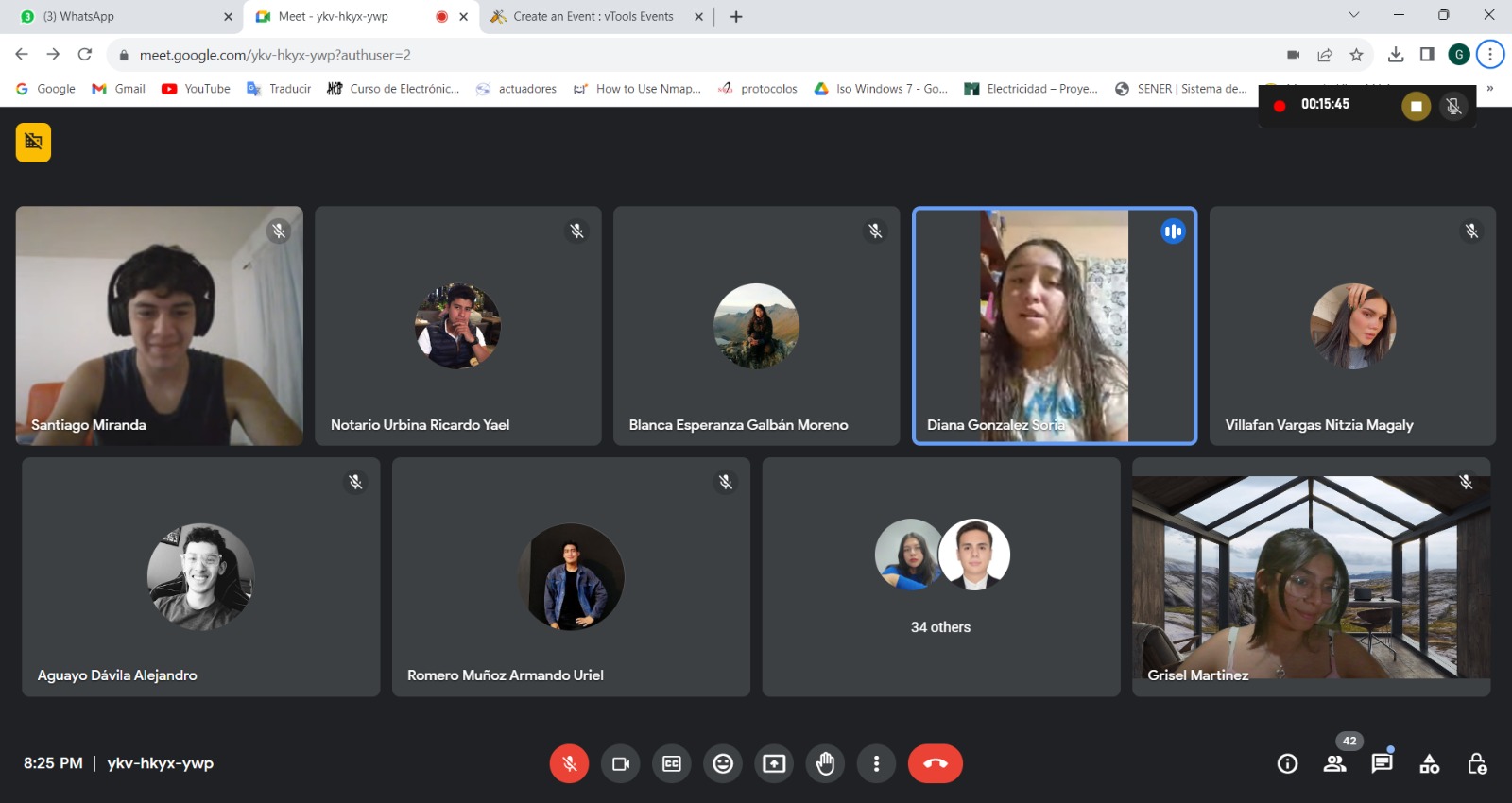Click the raise hand icon
1512x803 pixels.
825,763
